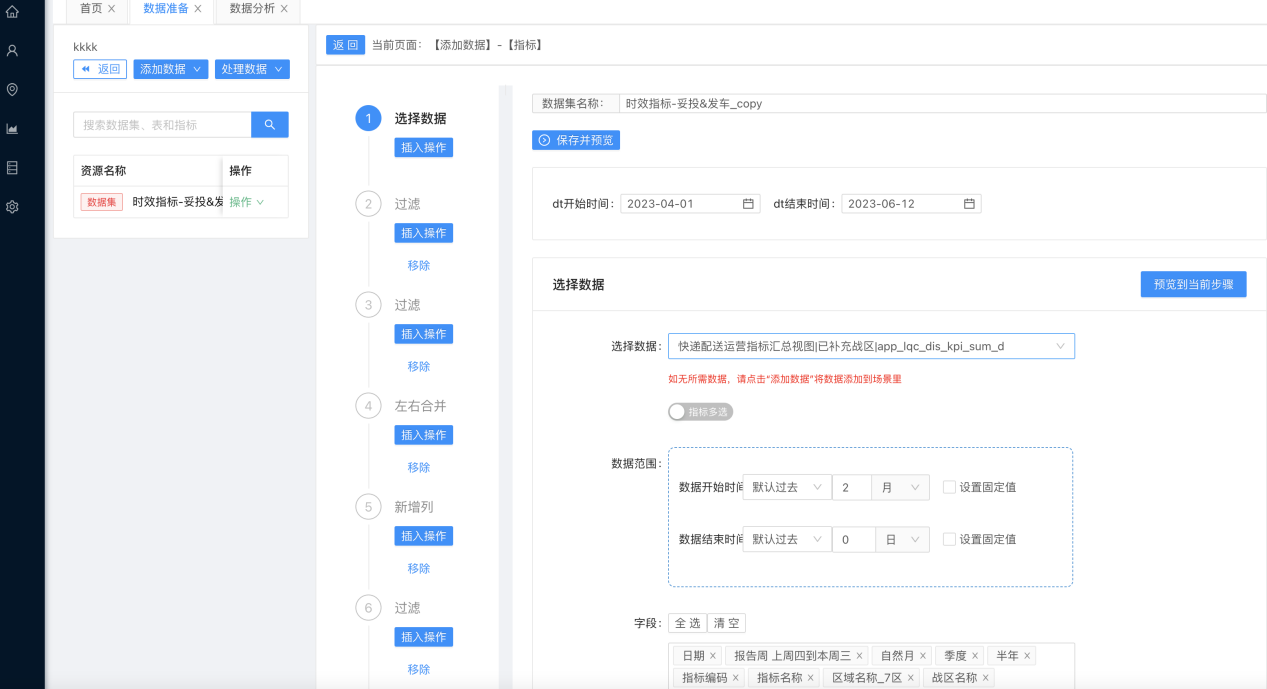Remove the 季度 field tag
The width and height of the screenshot is (1267, 689).
point(975,656)
